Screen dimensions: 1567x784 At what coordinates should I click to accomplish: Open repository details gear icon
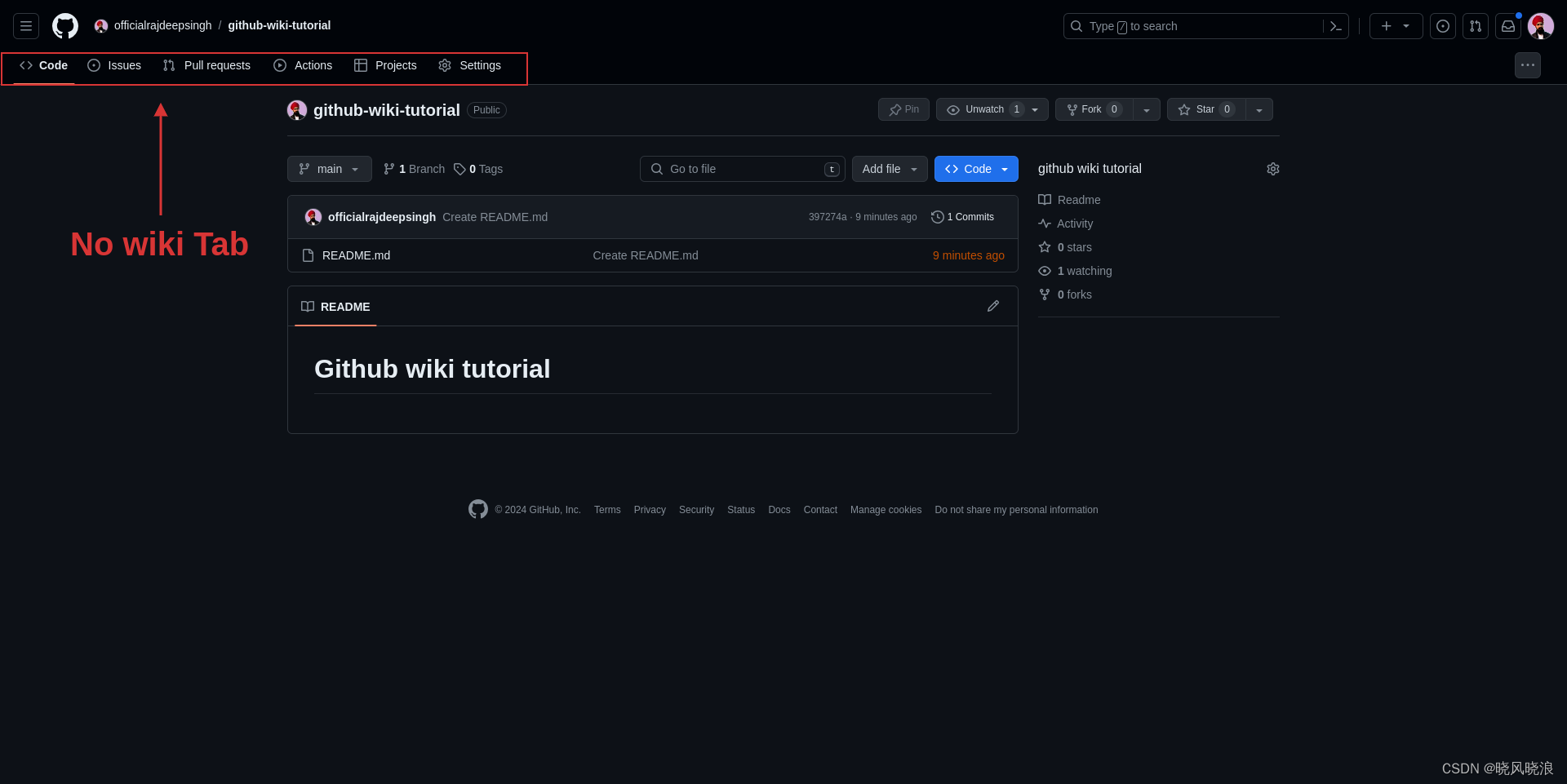pyautogui.click(x=1273, y=169)
